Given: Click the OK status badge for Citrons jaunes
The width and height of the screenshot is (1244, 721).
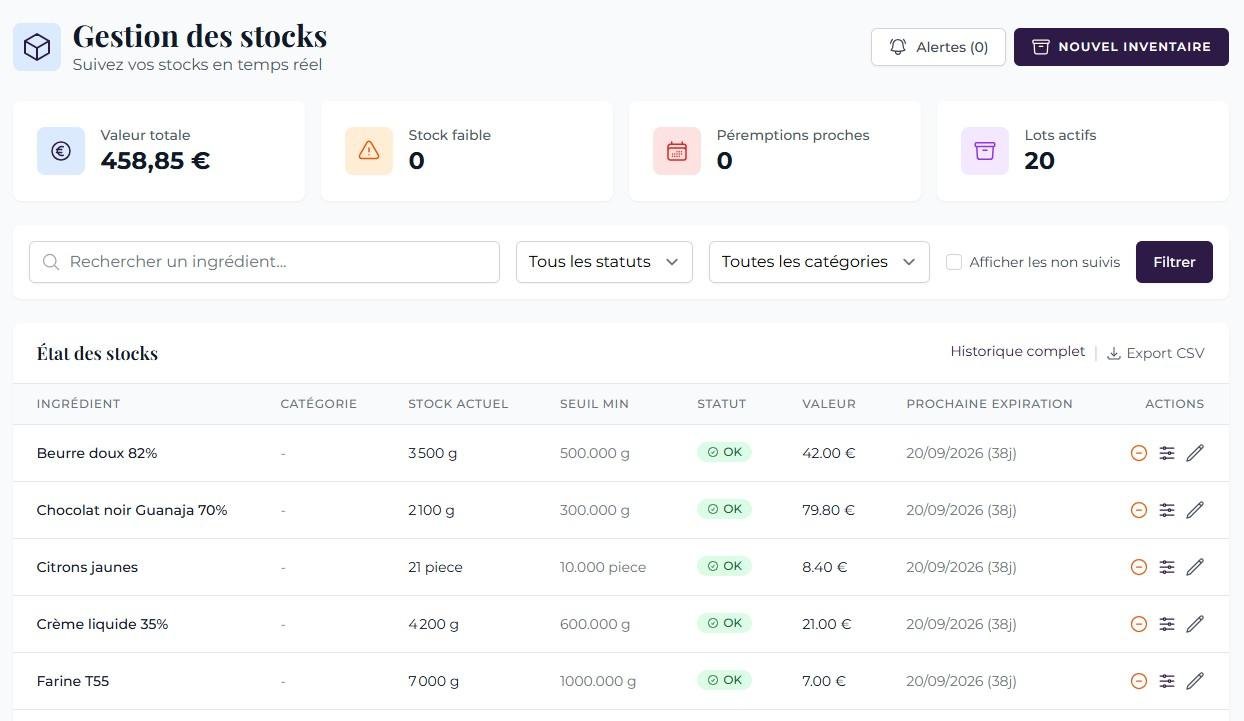Looking at the screenshot, I should (724, 566).
